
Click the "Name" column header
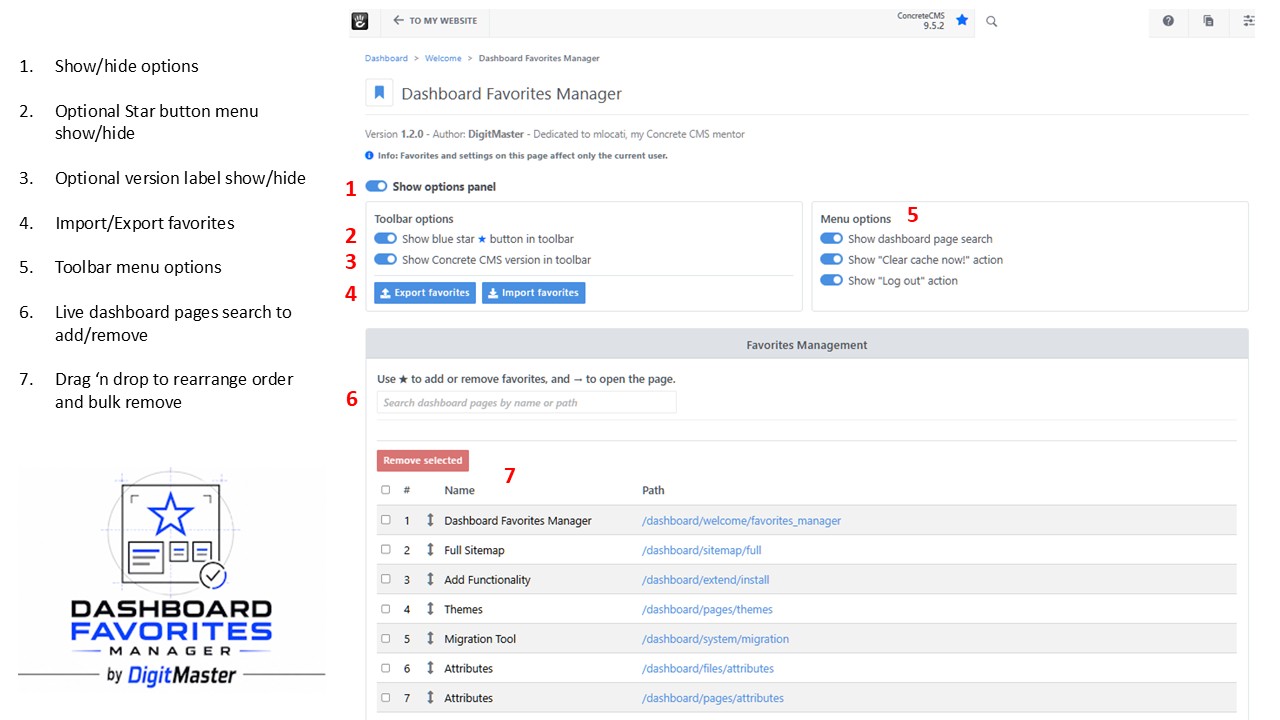[x=459, y=490]
